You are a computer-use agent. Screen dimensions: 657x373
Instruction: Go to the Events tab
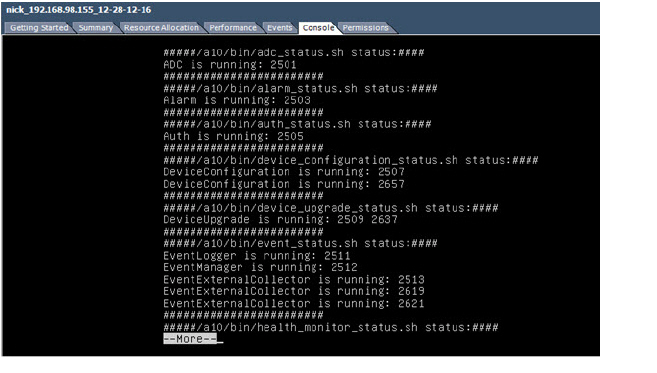pyautogui.click(x=279, y=28)
